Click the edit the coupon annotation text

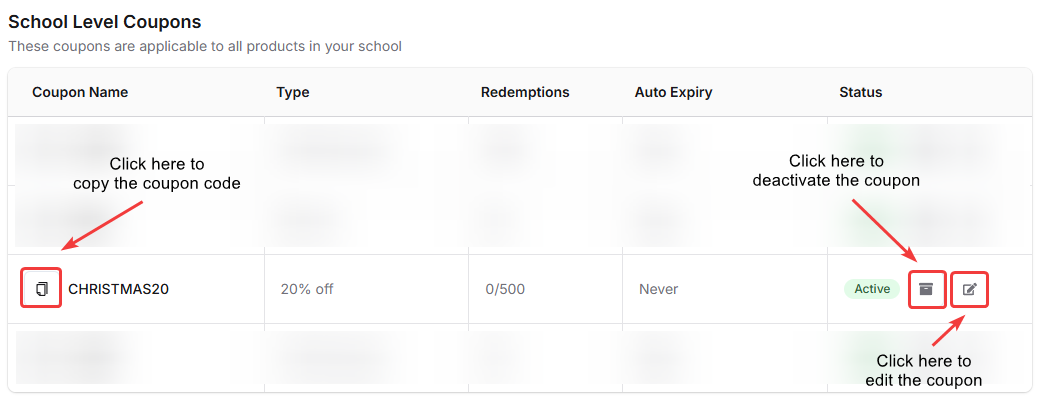tap(923, 370)
